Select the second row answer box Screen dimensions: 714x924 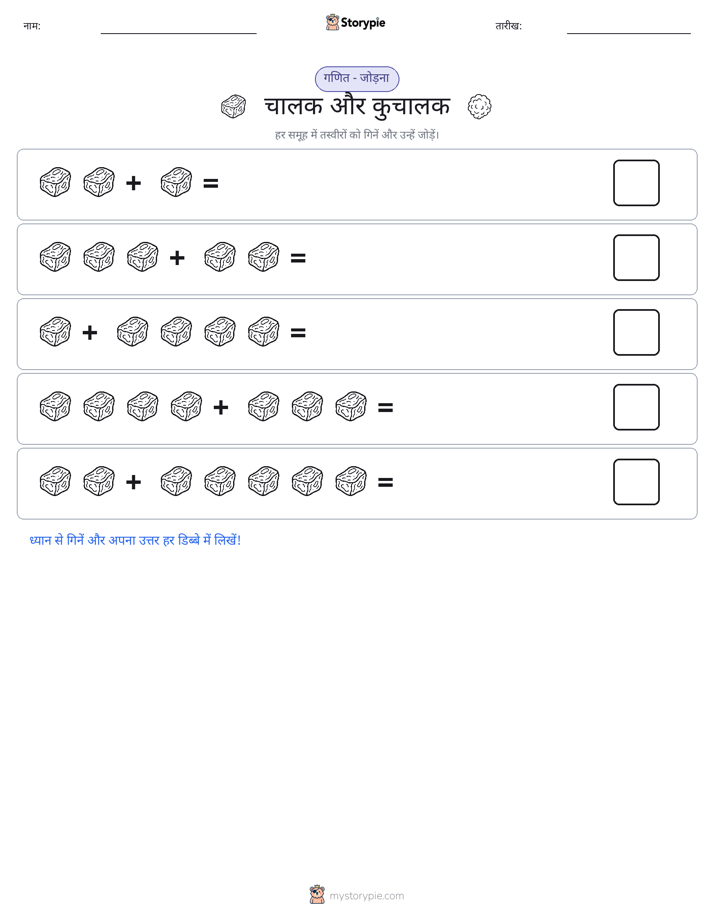(x=636, y=258)
